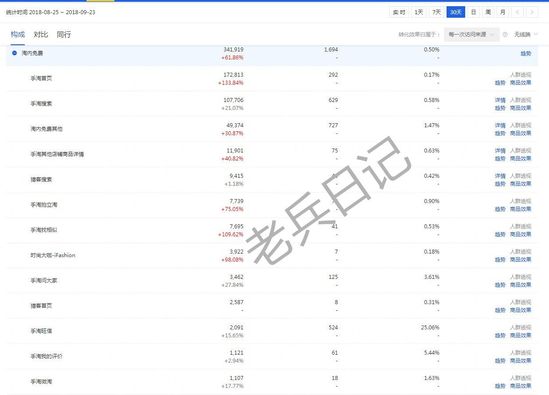Open the 无线端 device dropdown
This screenshot has width=549, height=395.
[525, 34]
